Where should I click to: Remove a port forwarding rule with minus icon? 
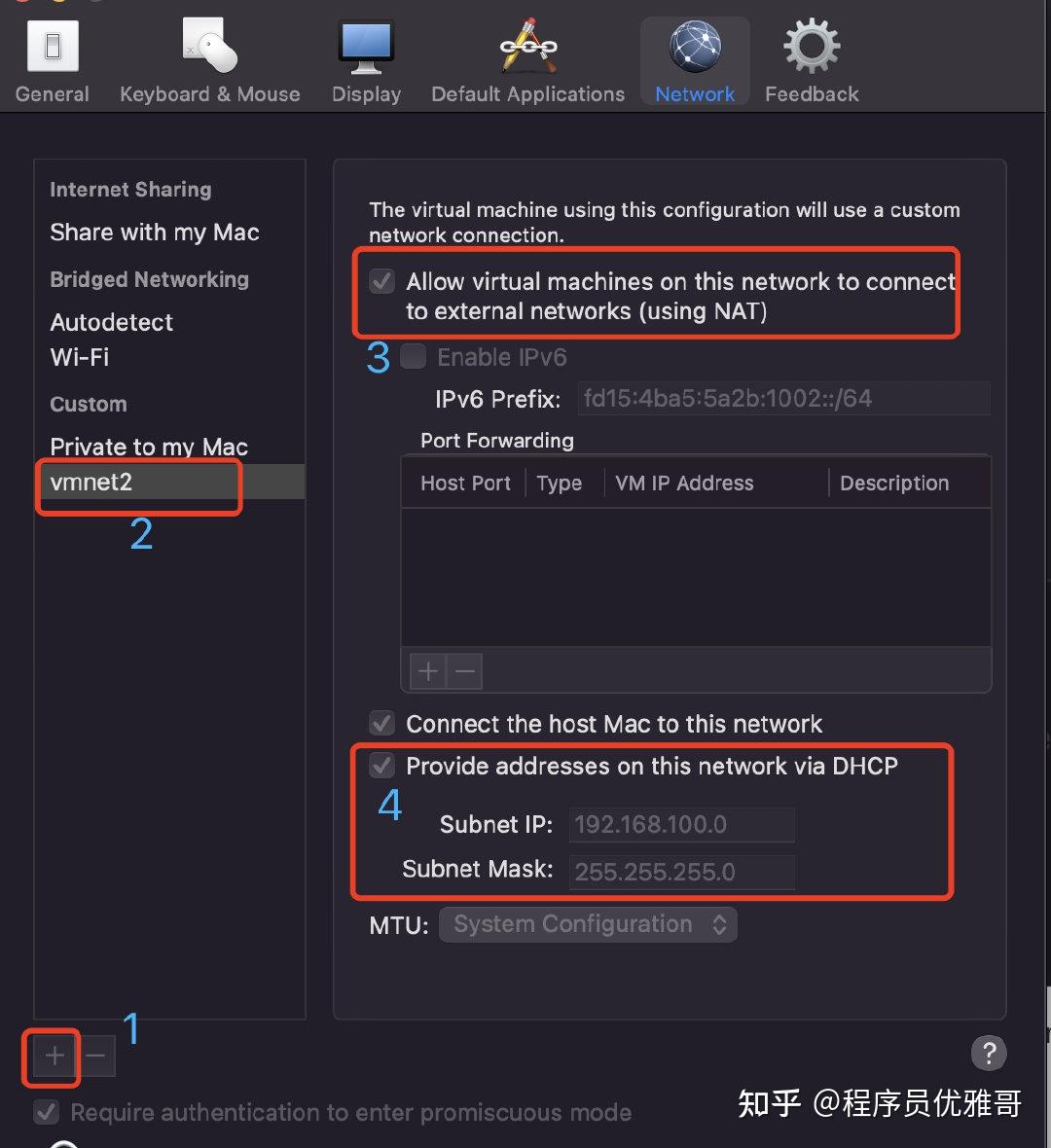click(464, 670)
